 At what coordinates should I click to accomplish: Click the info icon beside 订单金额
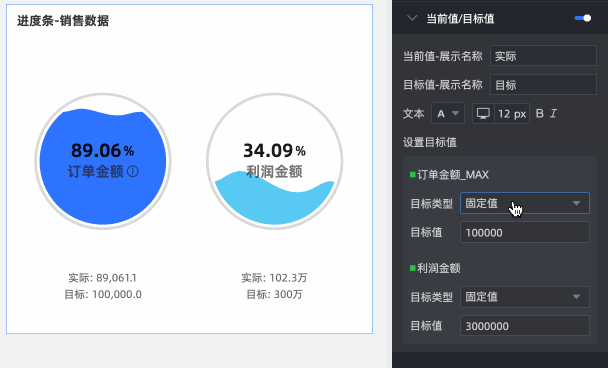click(133, 171)
